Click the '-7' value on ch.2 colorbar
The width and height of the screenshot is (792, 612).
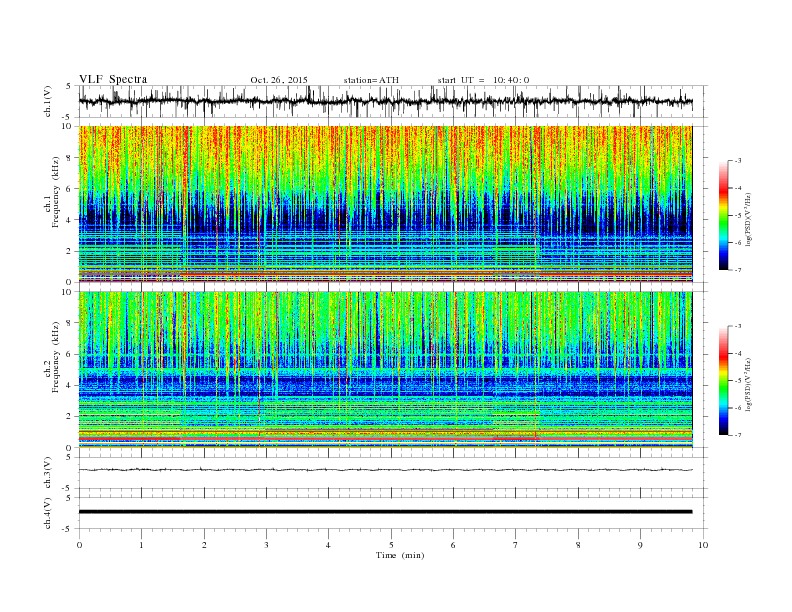click(x=738, y=435)
